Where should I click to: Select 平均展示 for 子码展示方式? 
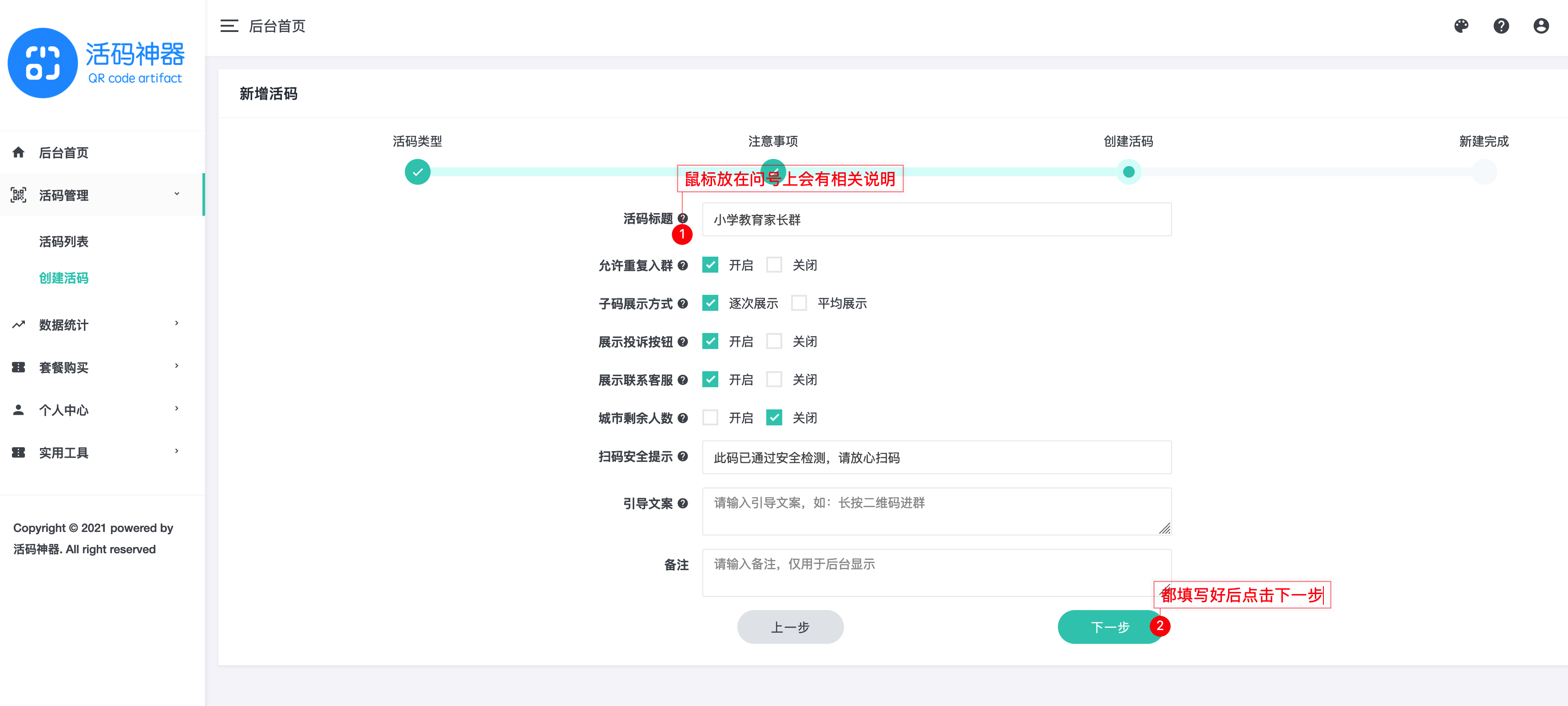[799, 303]
